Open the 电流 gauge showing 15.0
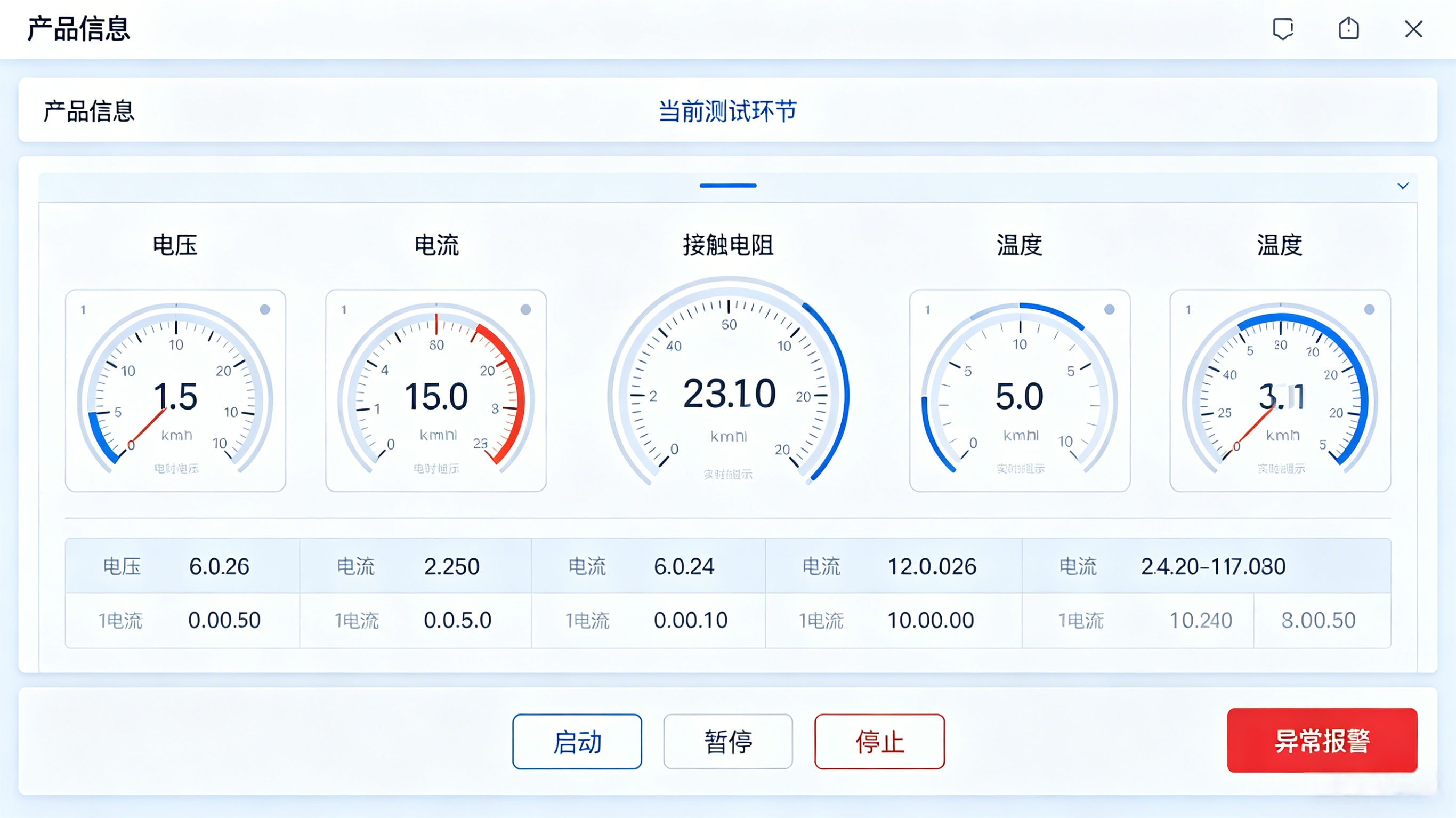The image size is (1456, 818). tap(436, 390)
